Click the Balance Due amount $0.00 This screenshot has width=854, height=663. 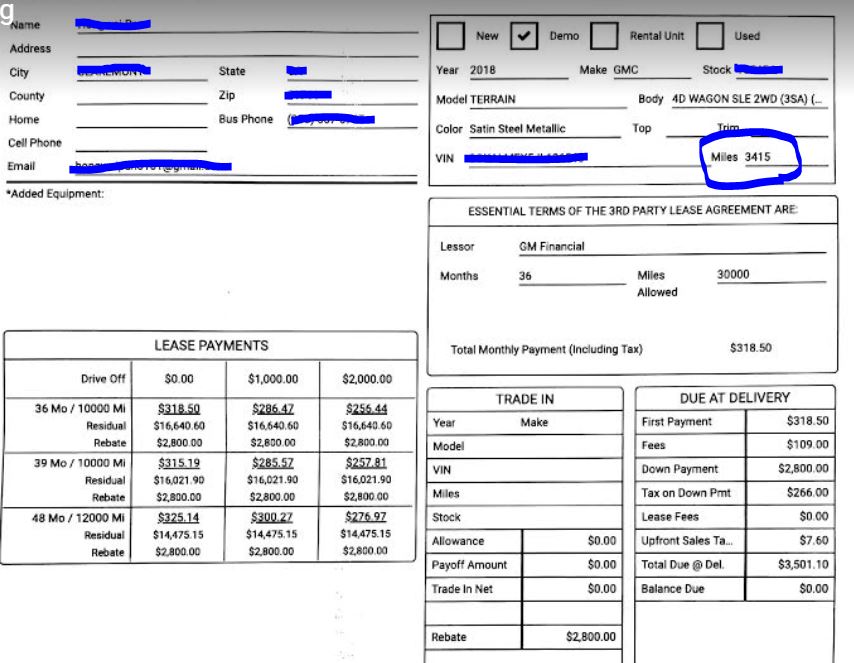pyautogui.click(x=814, y=589)
